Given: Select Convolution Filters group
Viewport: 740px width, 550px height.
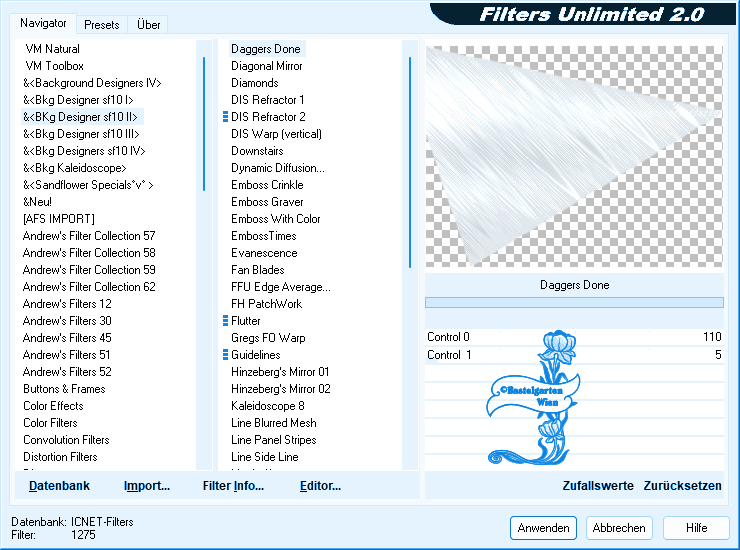Looking at the screenshot, I should (66, 440).
